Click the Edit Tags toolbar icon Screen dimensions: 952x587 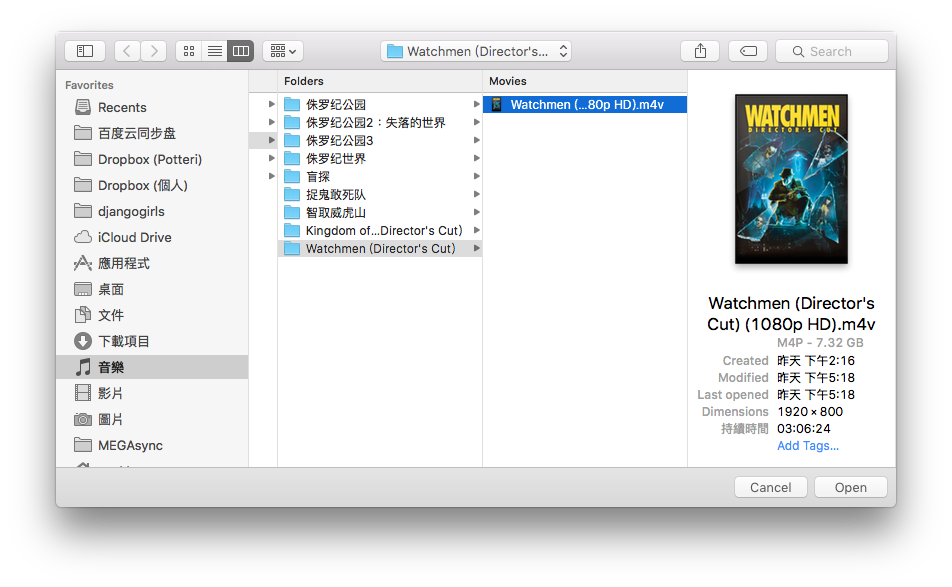coord(748,51)
